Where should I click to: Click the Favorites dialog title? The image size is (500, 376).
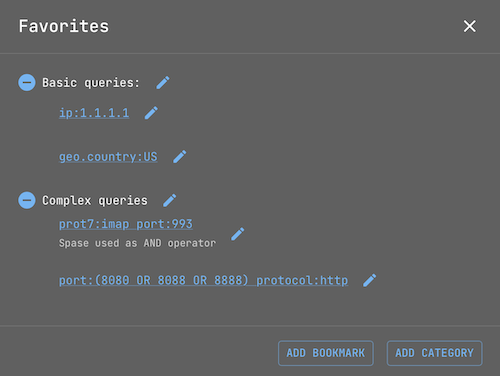tap(64, 26)
